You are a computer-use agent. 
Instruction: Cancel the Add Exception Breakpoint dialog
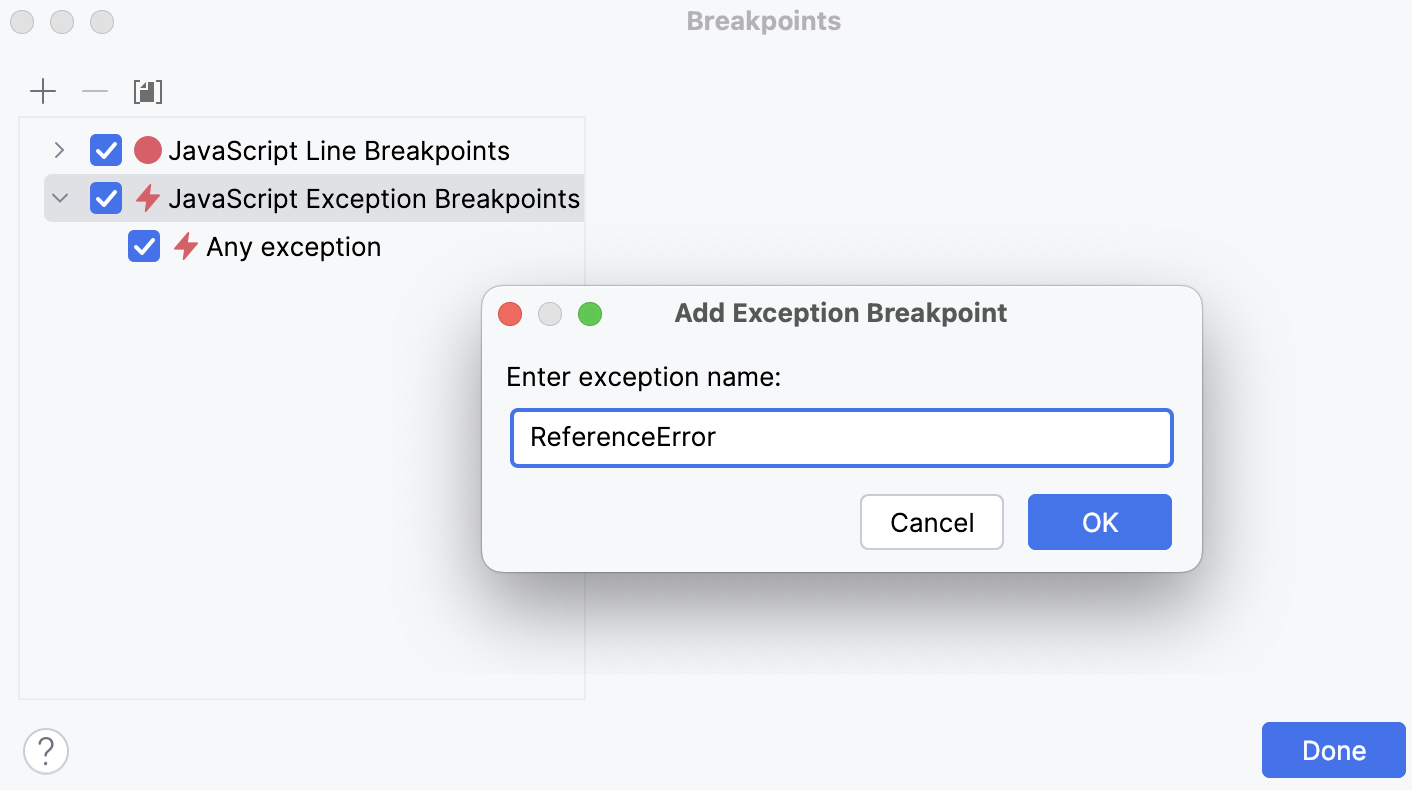pyautogui.click(x=931, y=522)
